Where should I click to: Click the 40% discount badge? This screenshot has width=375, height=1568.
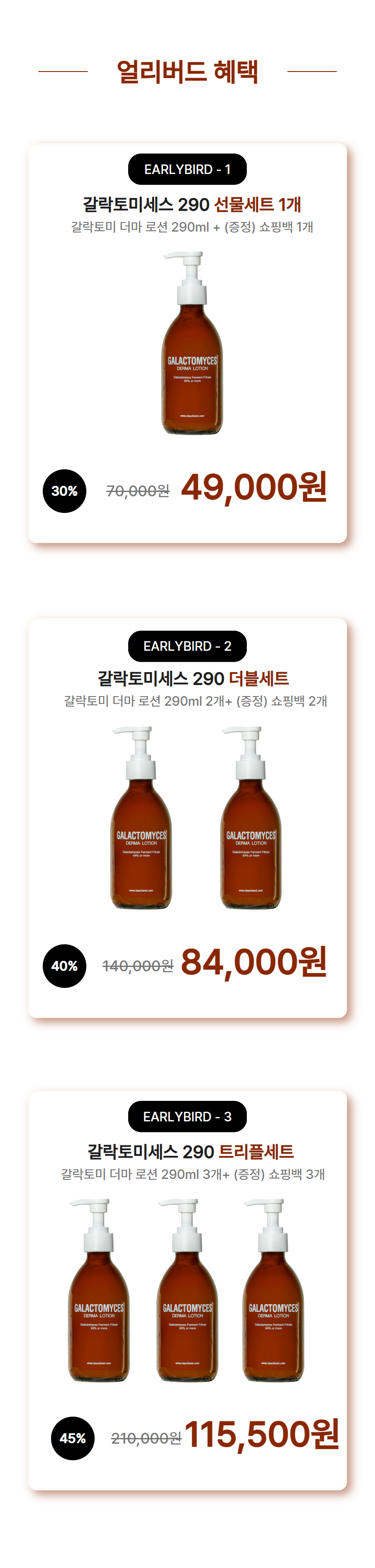(x=65, y=965)
